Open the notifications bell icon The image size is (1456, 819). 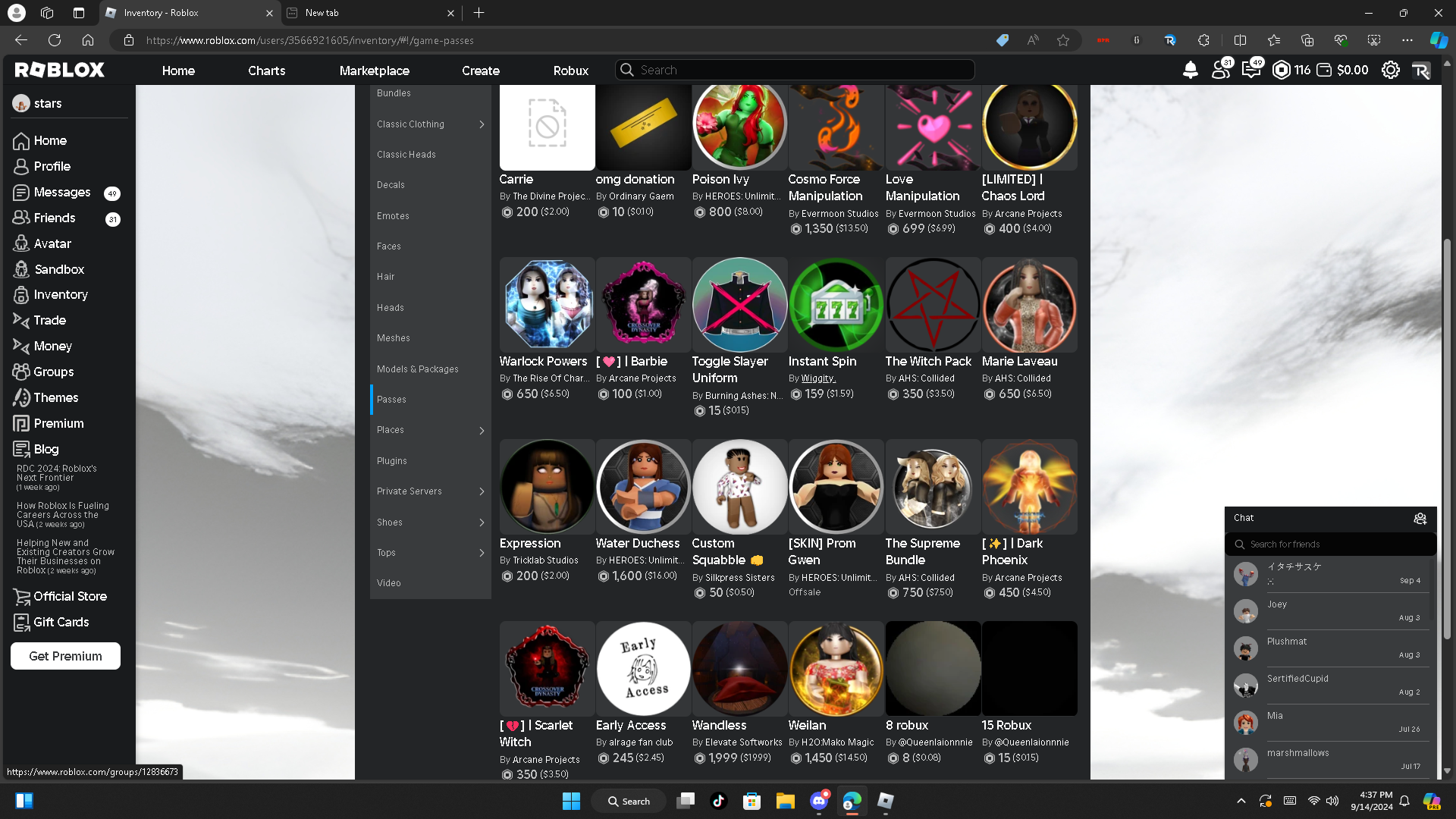coord(1190,70)
